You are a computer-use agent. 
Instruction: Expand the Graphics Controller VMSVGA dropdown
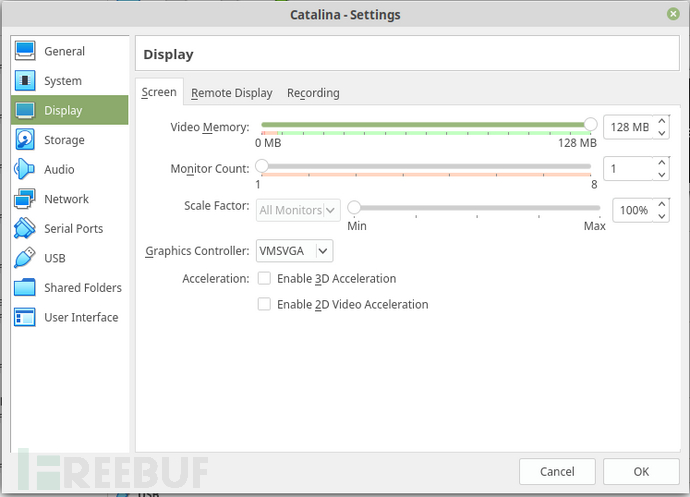(x=294, y=251)
